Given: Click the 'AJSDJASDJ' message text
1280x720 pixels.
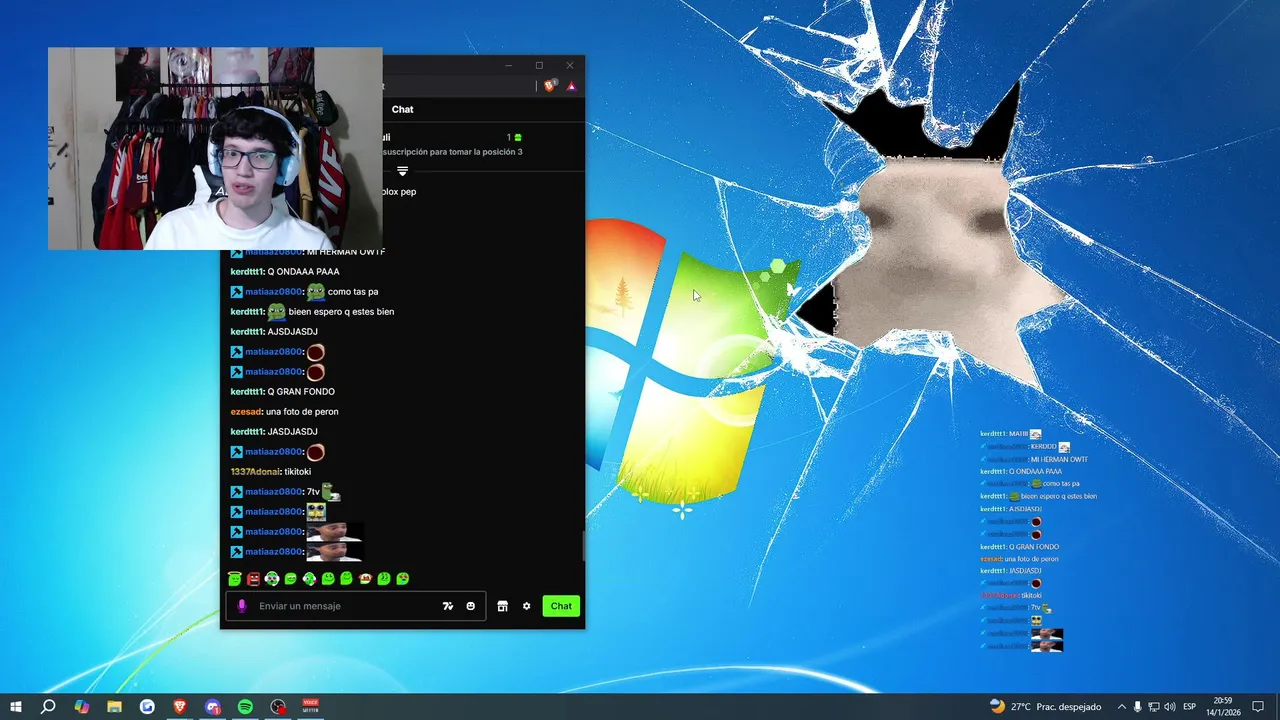Looking at the screenshot, I should 293,331.
